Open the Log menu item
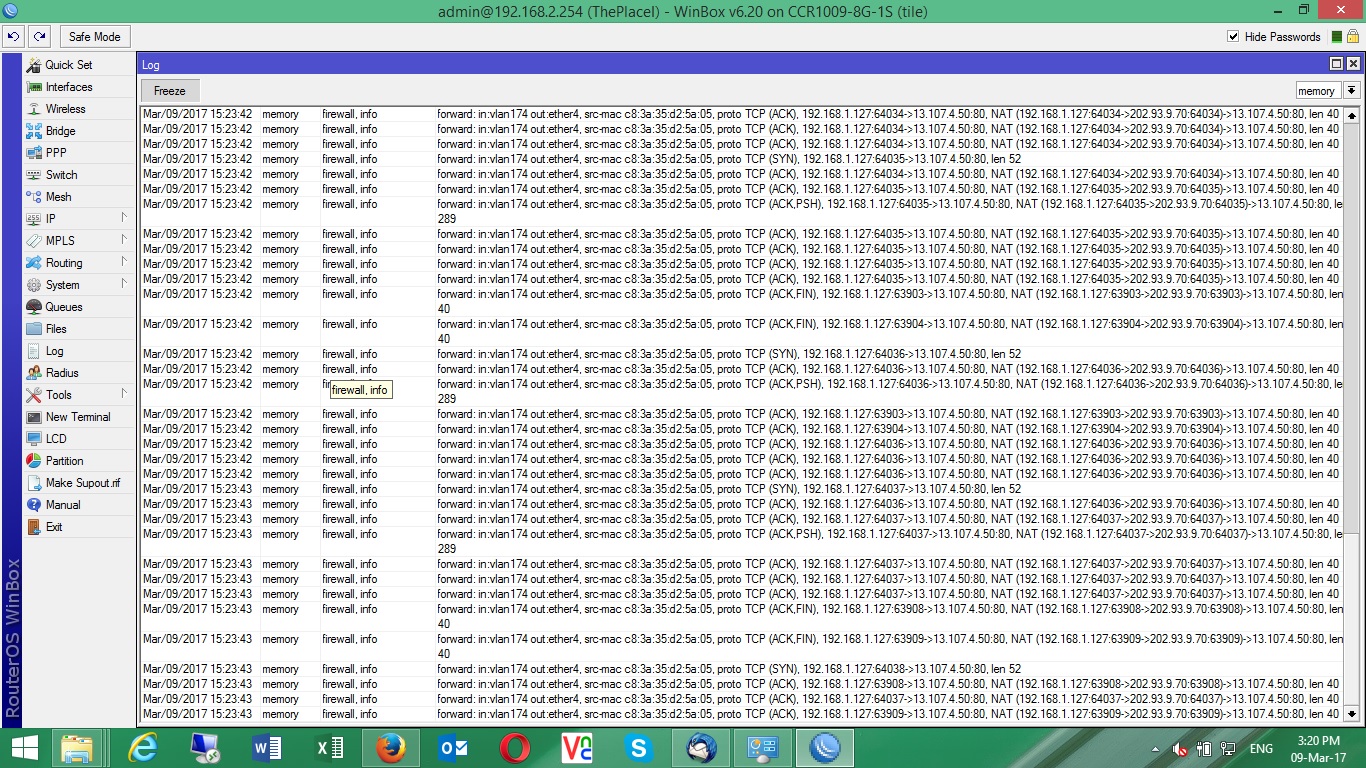The image size is (1366, 768). pos(78,351)
